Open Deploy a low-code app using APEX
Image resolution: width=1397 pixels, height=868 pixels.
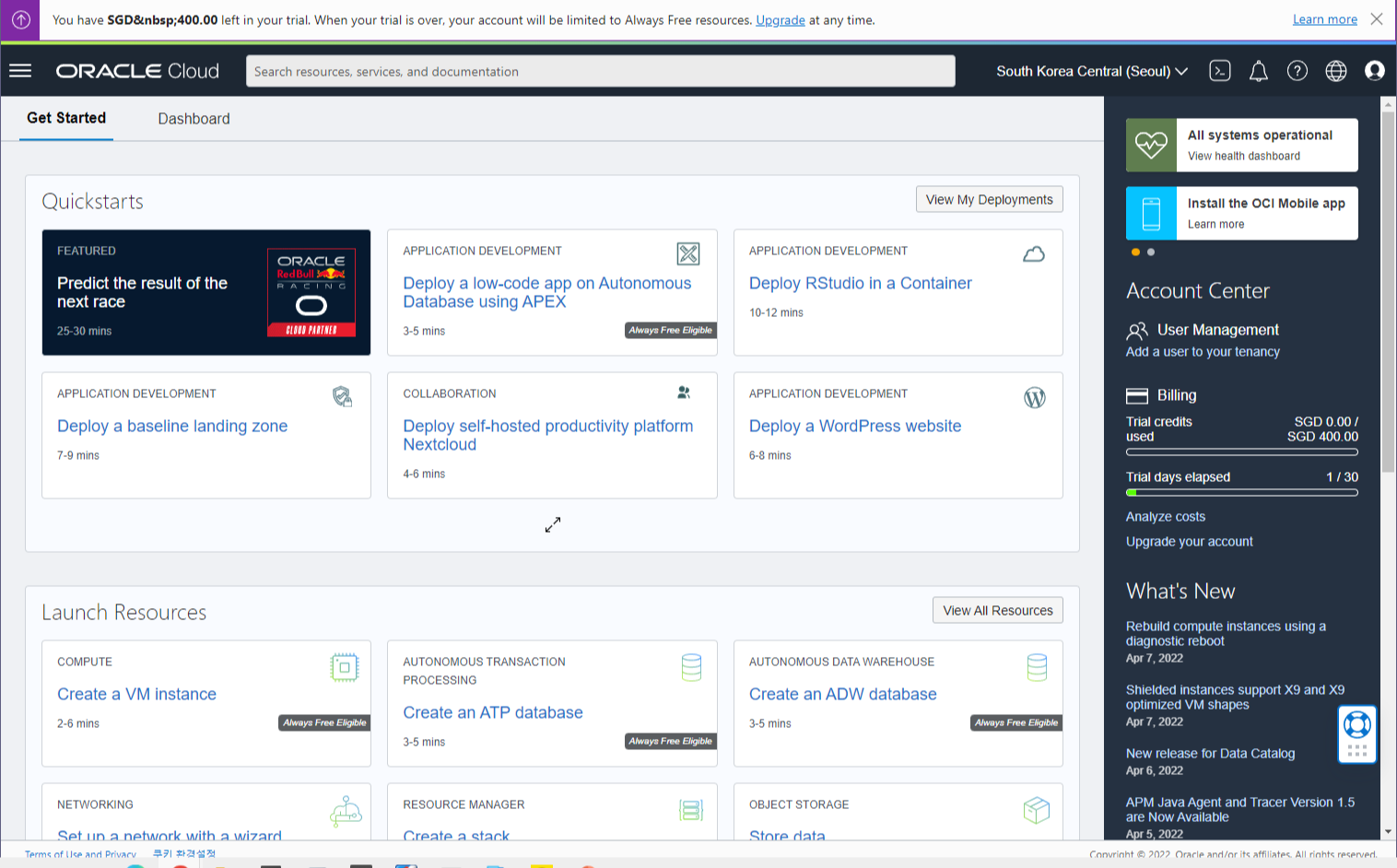[x=547, y=292]
